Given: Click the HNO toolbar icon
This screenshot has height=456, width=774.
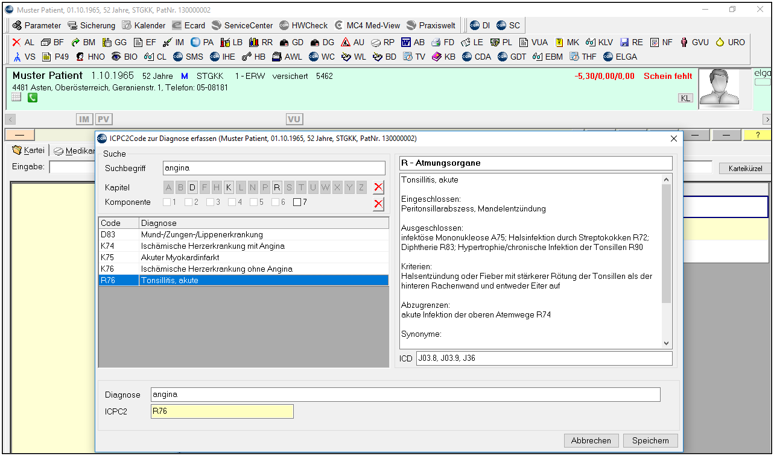Looking at the screenshot, I should (x=90, y=57).
